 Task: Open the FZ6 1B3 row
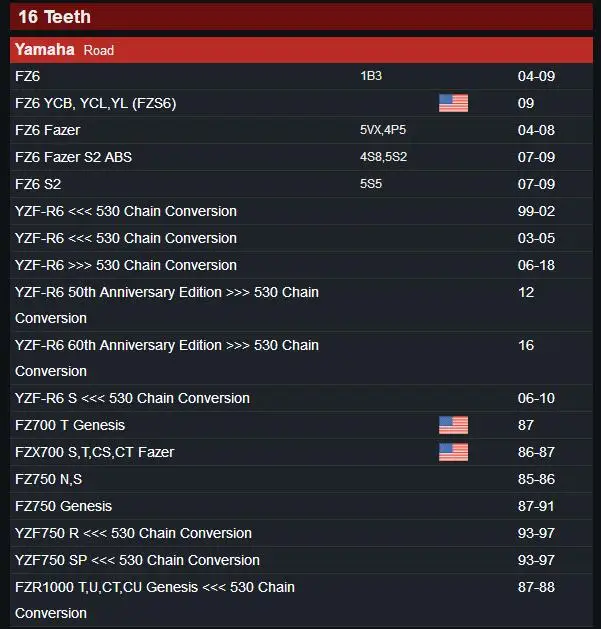[301, 76]
